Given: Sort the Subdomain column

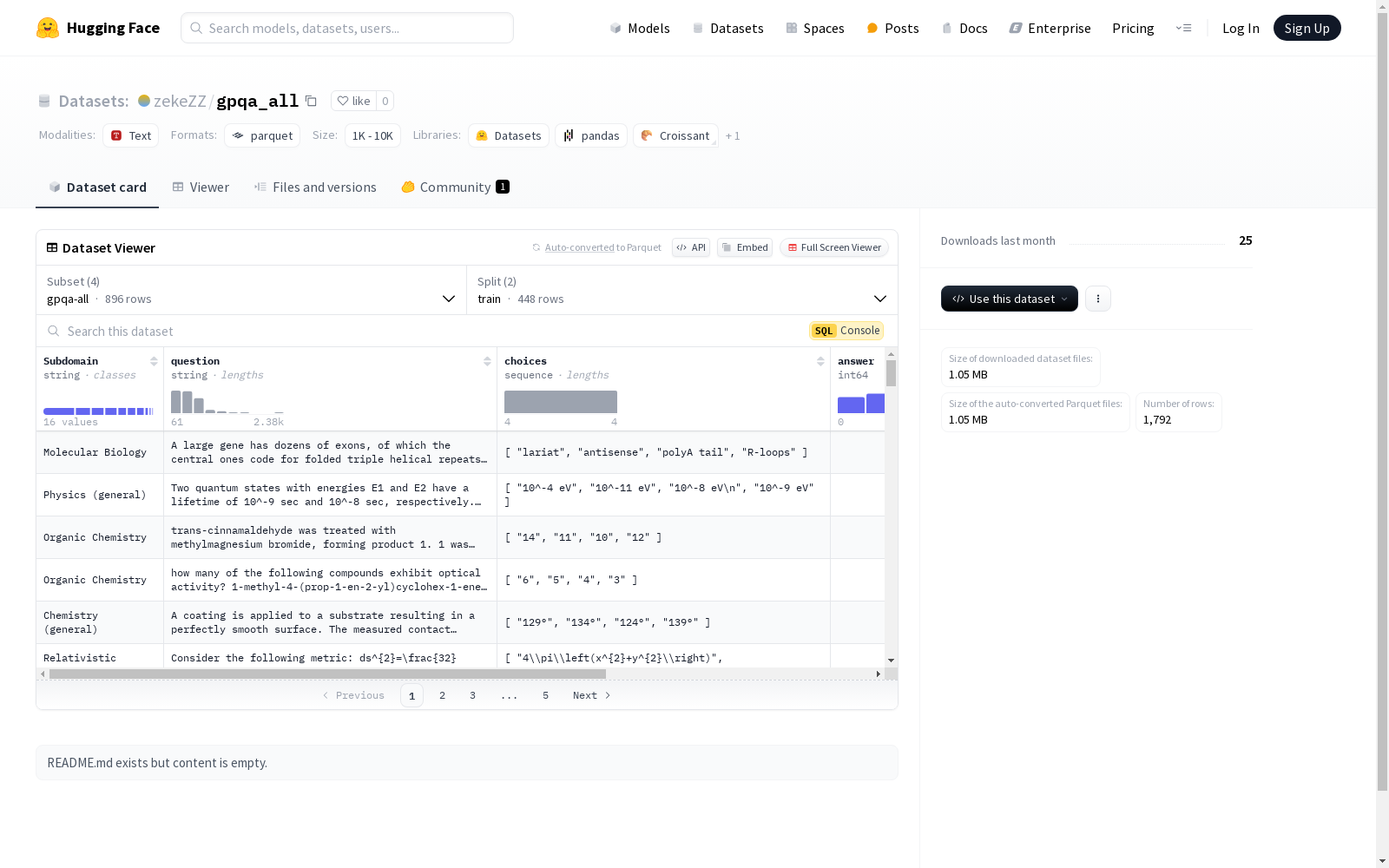Looking at the screenshot, I should 154,361.
